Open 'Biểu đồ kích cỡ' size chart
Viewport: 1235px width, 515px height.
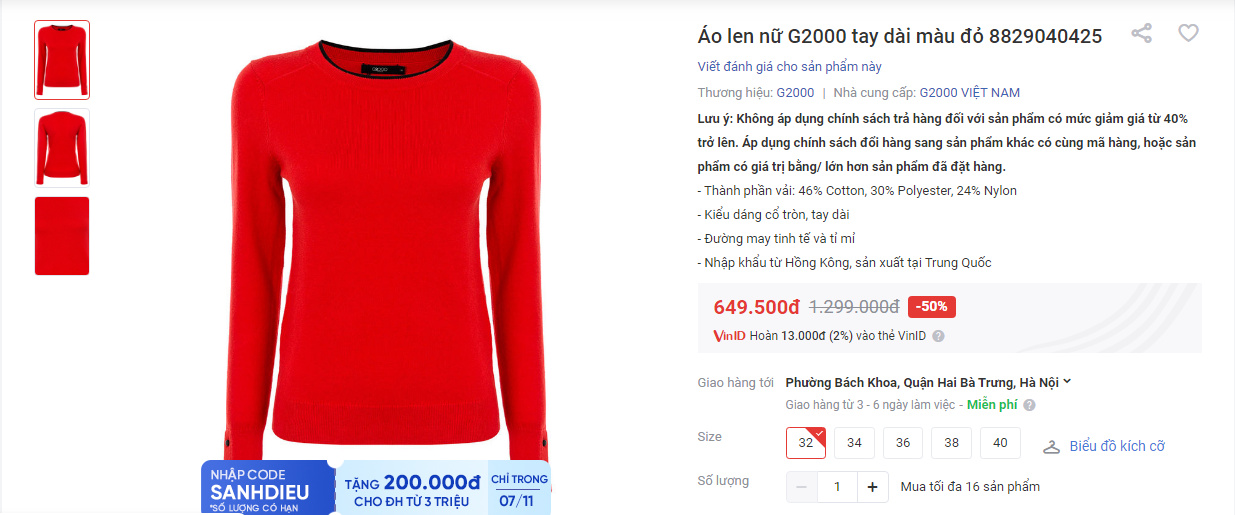click(x=1117, y=447)
